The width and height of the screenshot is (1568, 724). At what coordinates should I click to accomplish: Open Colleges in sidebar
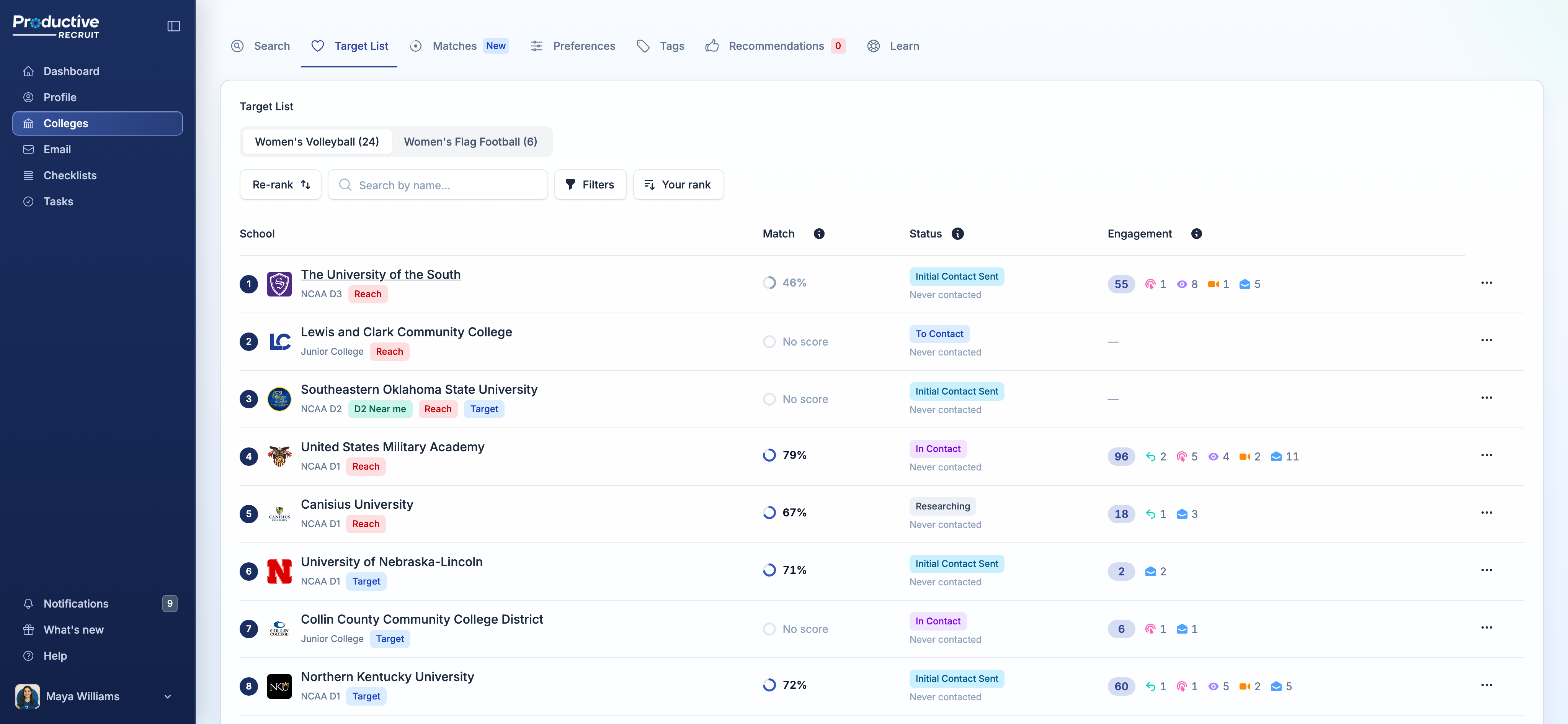click(97, 124)
